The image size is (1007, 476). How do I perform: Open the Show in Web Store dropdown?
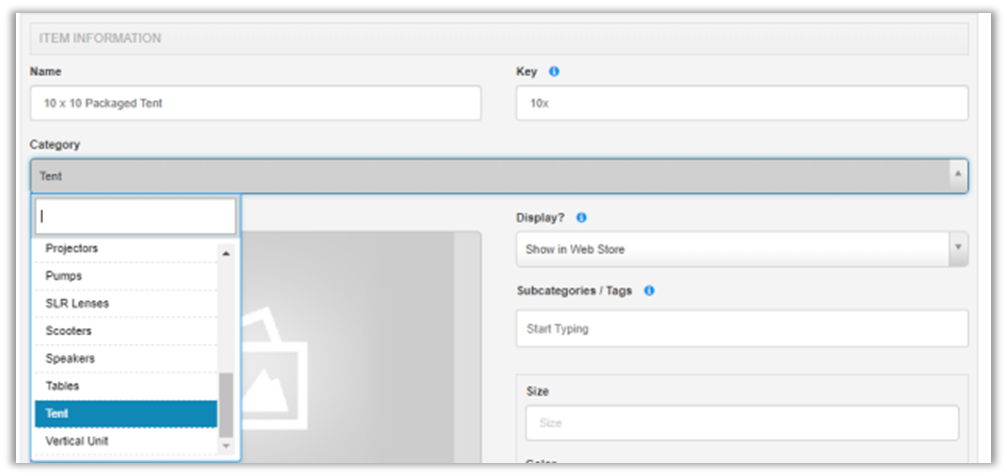point(741,249)
